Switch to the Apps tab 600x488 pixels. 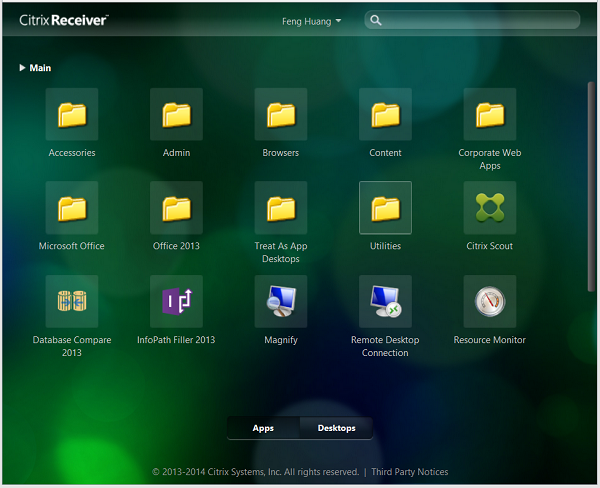coord(263,428)
